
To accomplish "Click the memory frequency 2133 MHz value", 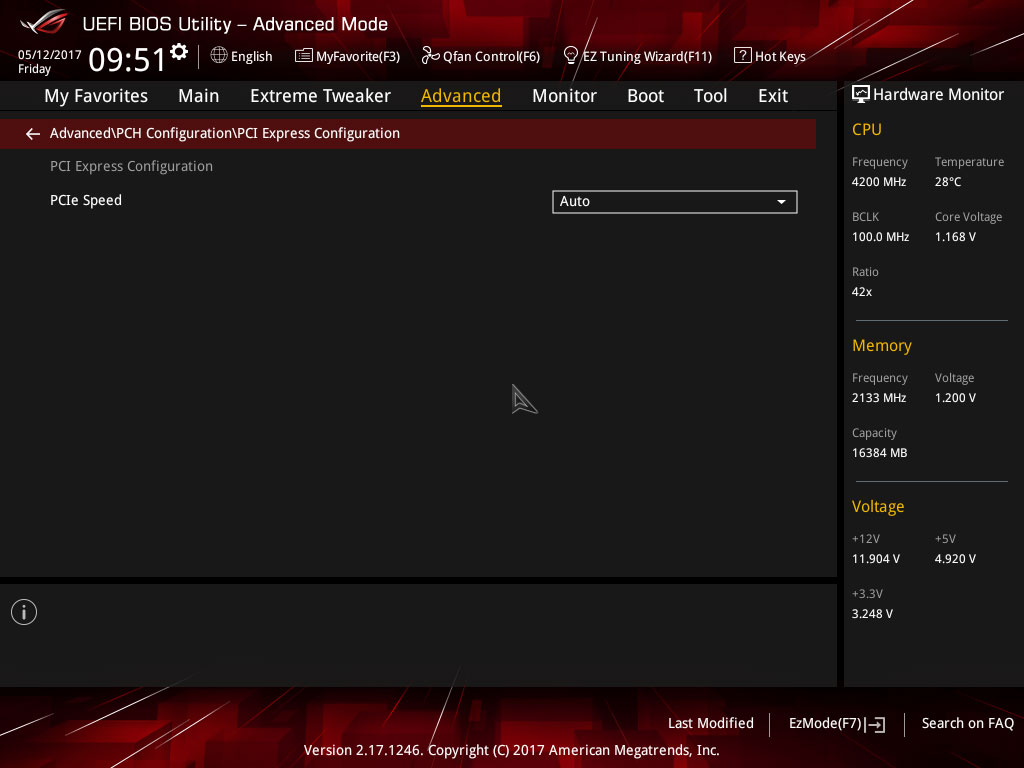I will (878, 398).
